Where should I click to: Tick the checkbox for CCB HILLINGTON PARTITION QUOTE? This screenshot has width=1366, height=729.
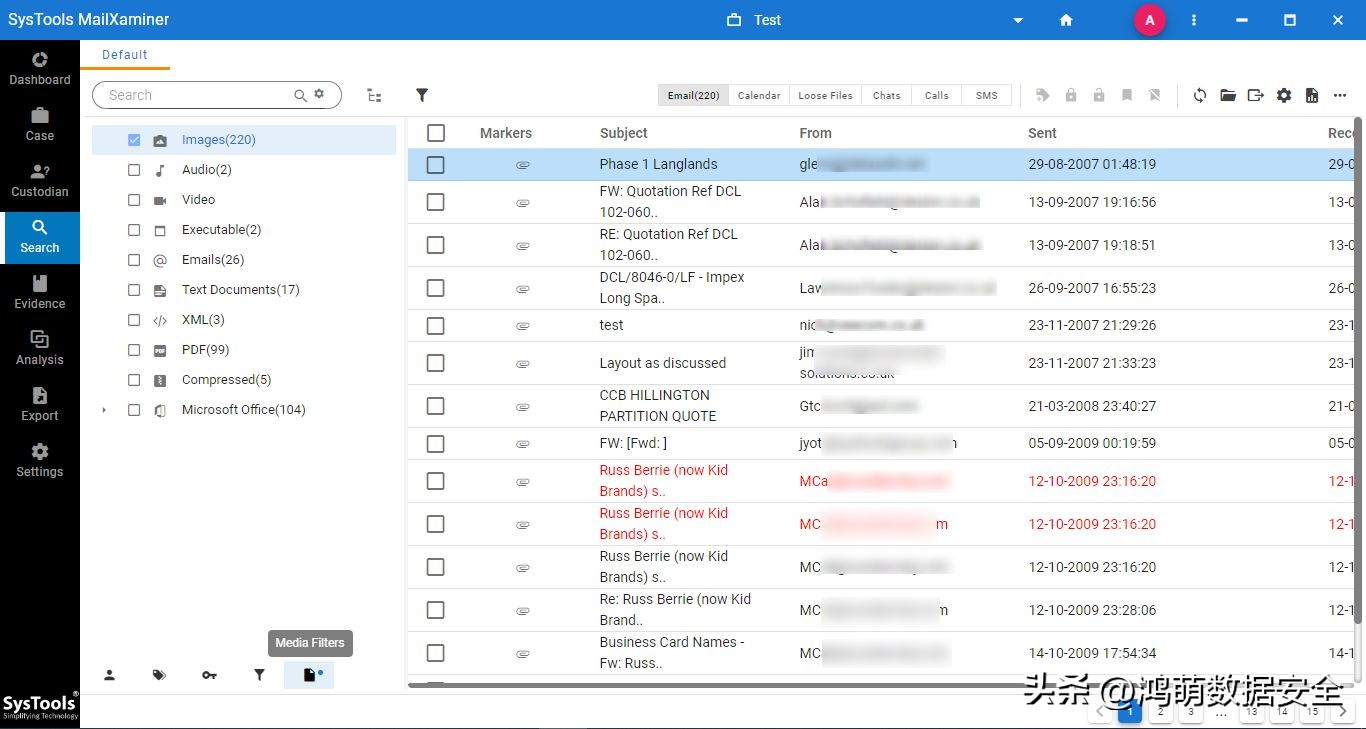436,406
